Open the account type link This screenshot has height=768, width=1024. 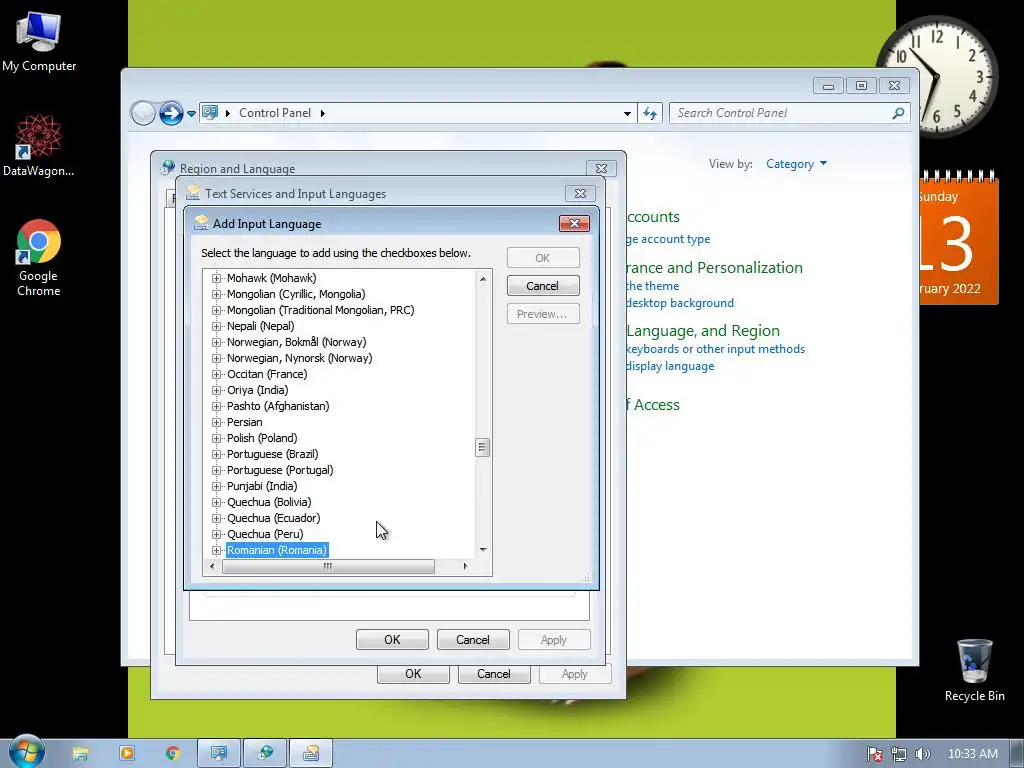pos(667,239)
